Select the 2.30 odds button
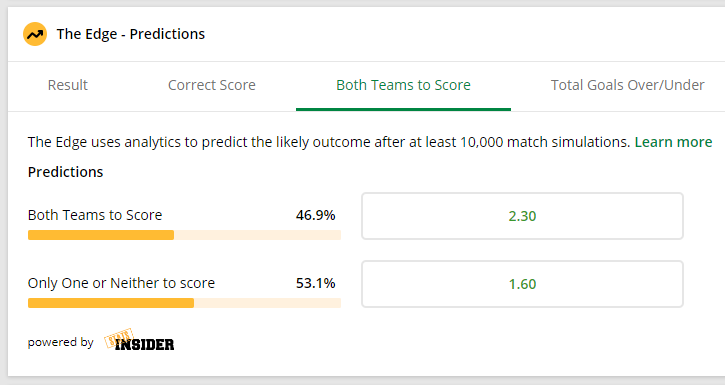 pyautogui.click(x=522, y=216)
